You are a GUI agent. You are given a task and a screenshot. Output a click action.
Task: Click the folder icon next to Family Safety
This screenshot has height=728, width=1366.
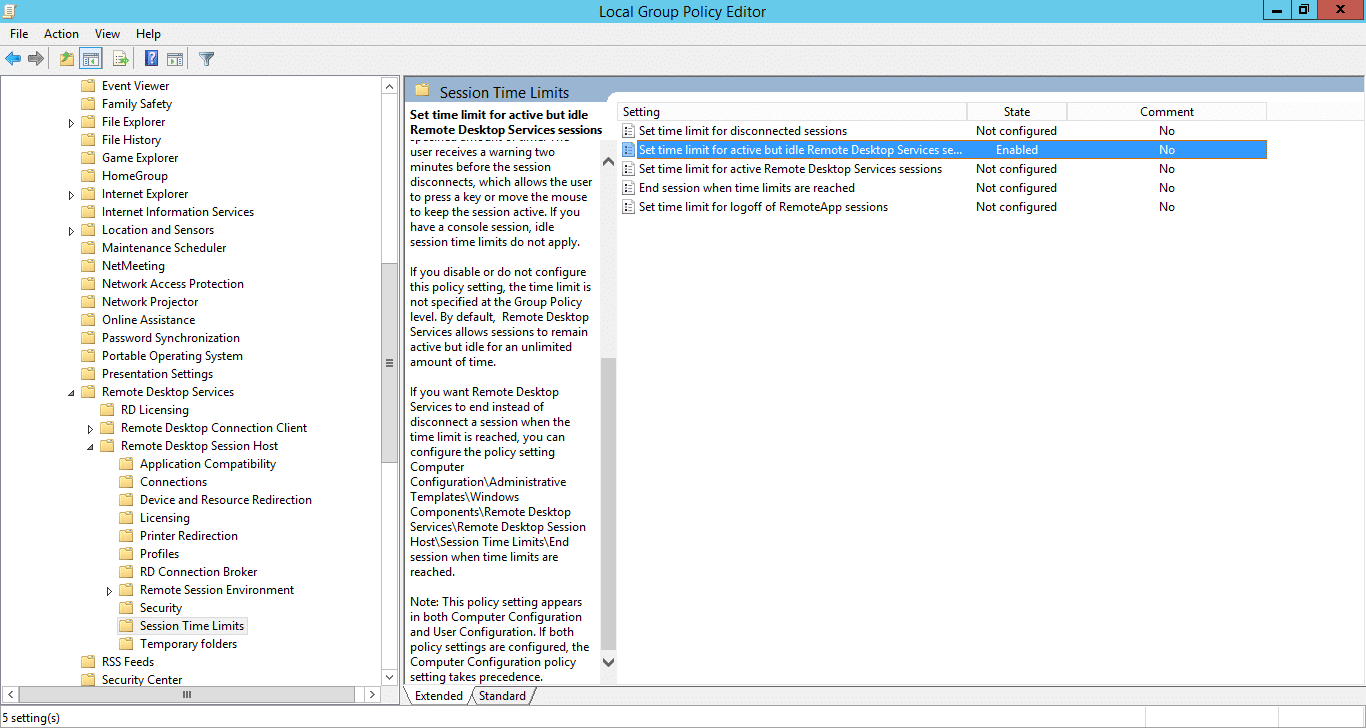tap(88, 104)
